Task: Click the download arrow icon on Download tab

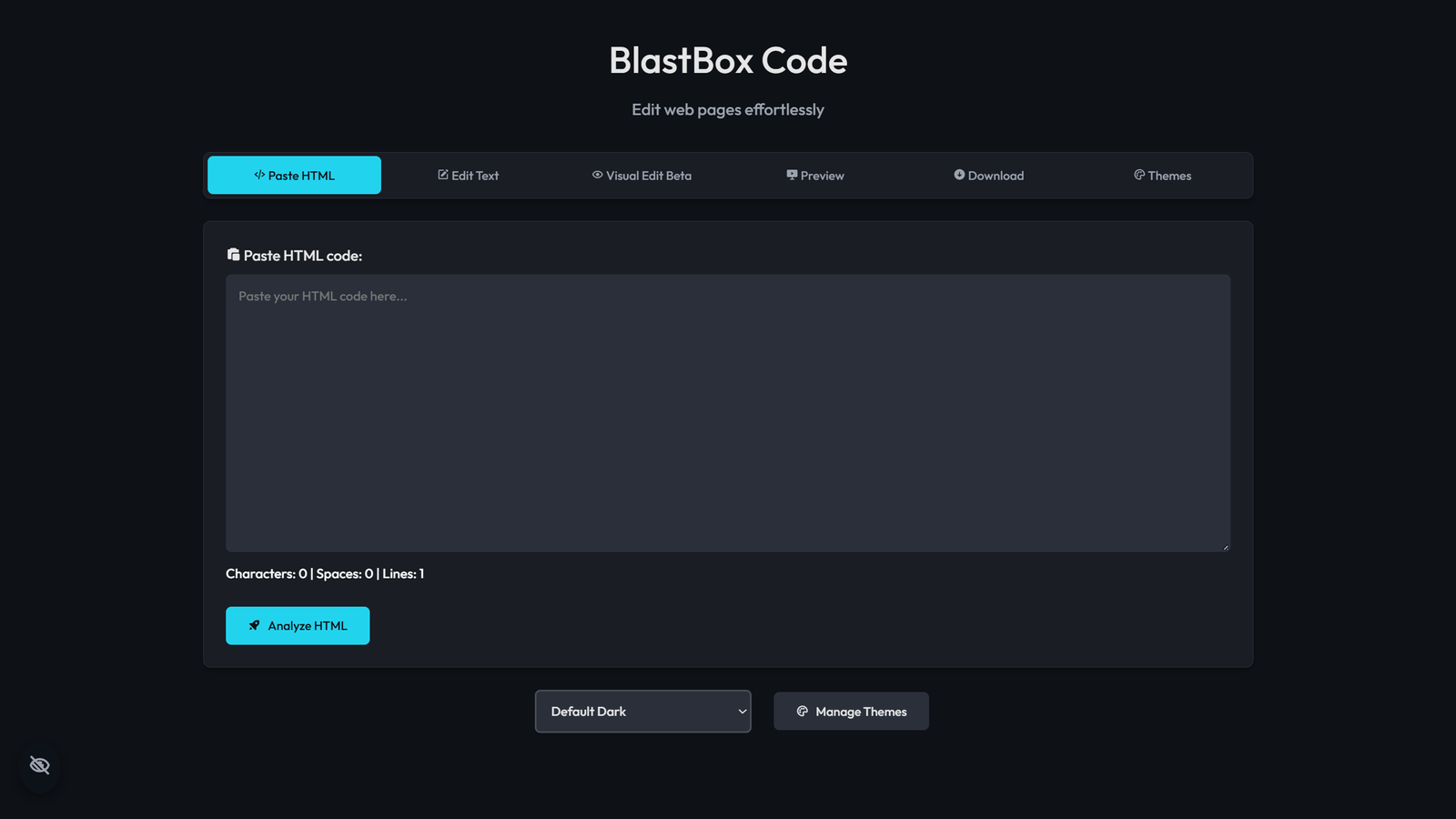Action: pos(958,175)
